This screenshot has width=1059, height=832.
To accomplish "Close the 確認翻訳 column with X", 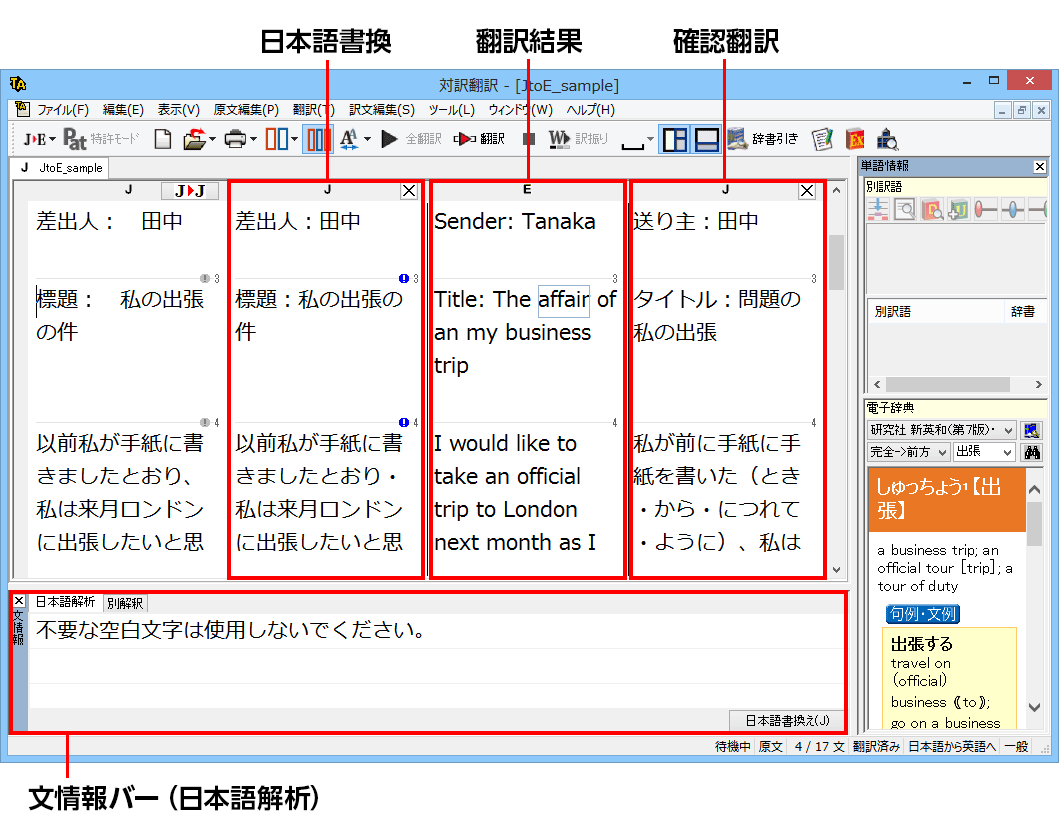I will coord(807,191).
